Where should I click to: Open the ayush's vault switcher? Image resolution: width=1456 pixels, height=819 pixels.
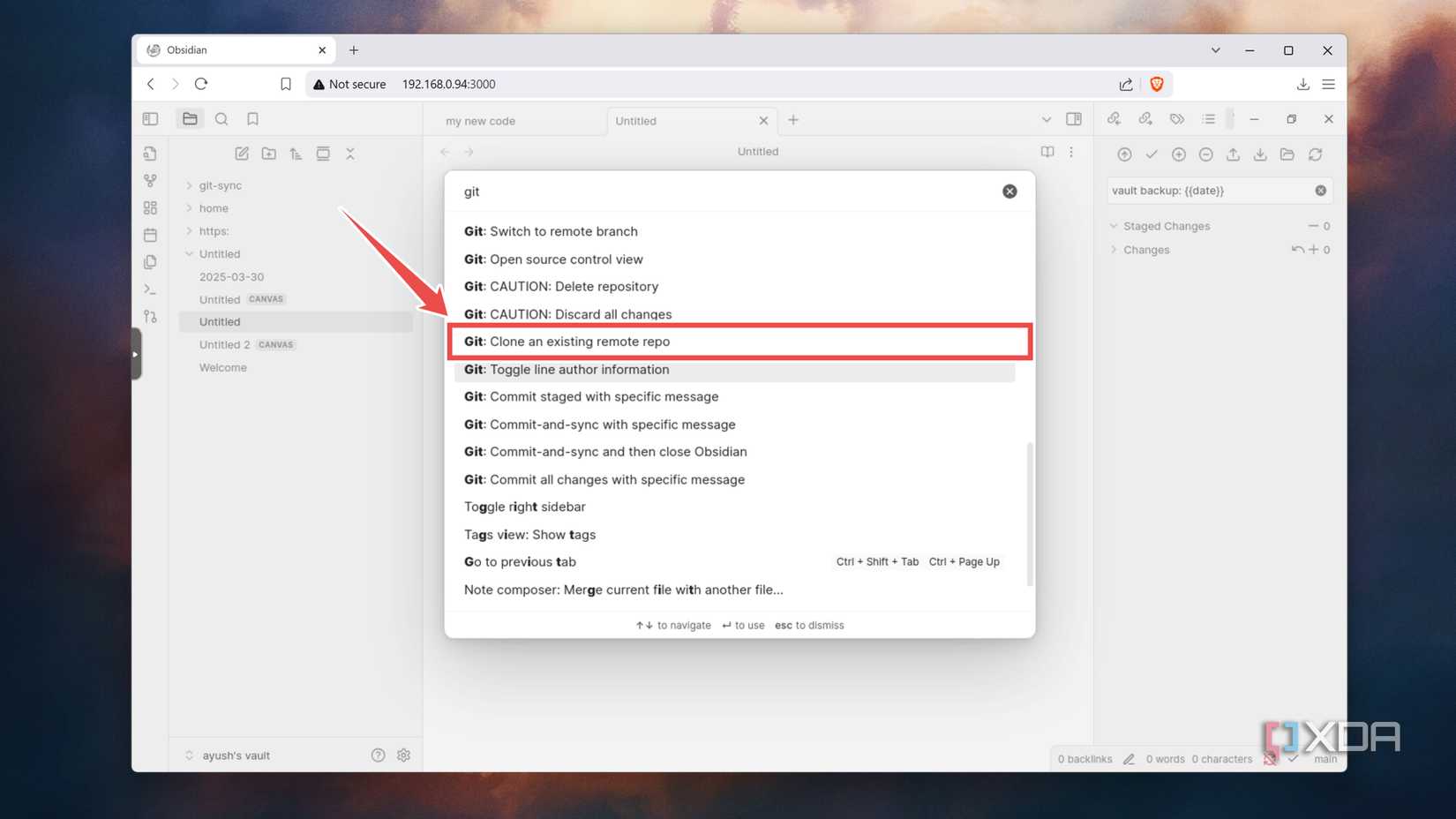point(228,755)
